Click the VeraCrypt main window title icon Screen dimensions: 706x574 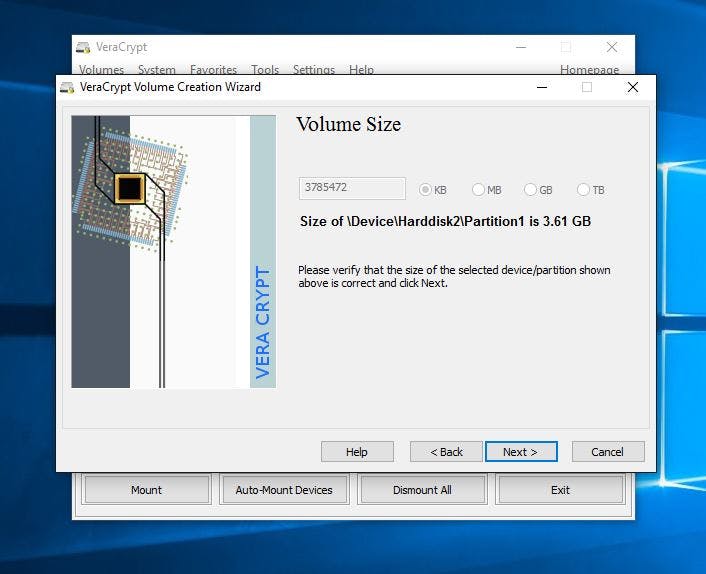(x=83, y=47)
